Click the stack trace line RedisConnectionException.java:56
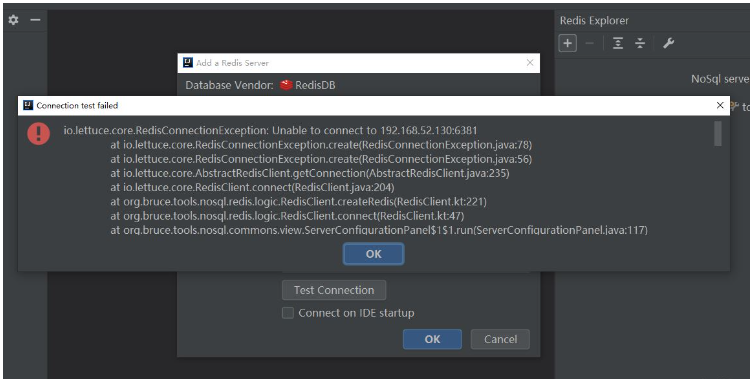This screenshot has height=379, width=754. (x=321, y=159)
